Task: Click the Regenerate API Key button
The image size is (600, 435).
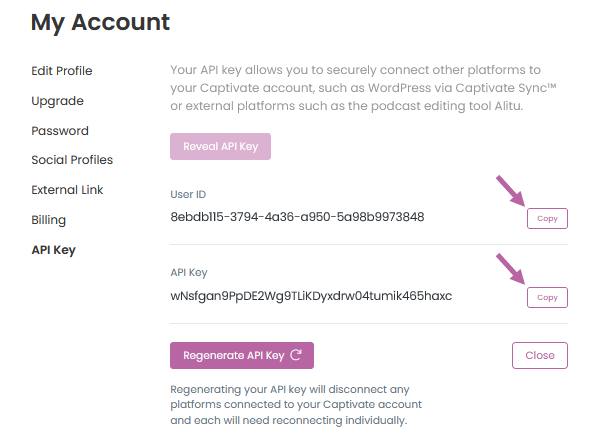Action: tap(242, 355)
